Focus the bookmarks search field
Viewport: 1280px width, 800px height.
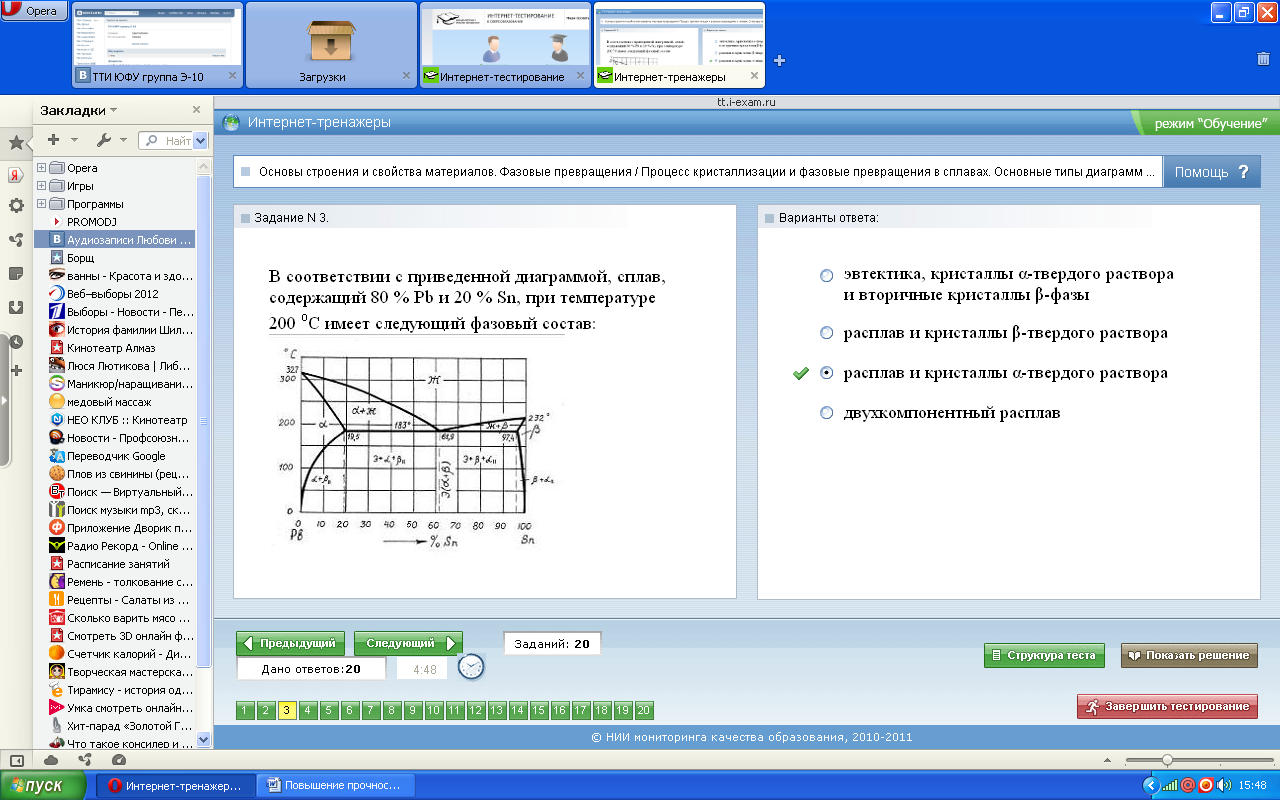click(166, 141)
